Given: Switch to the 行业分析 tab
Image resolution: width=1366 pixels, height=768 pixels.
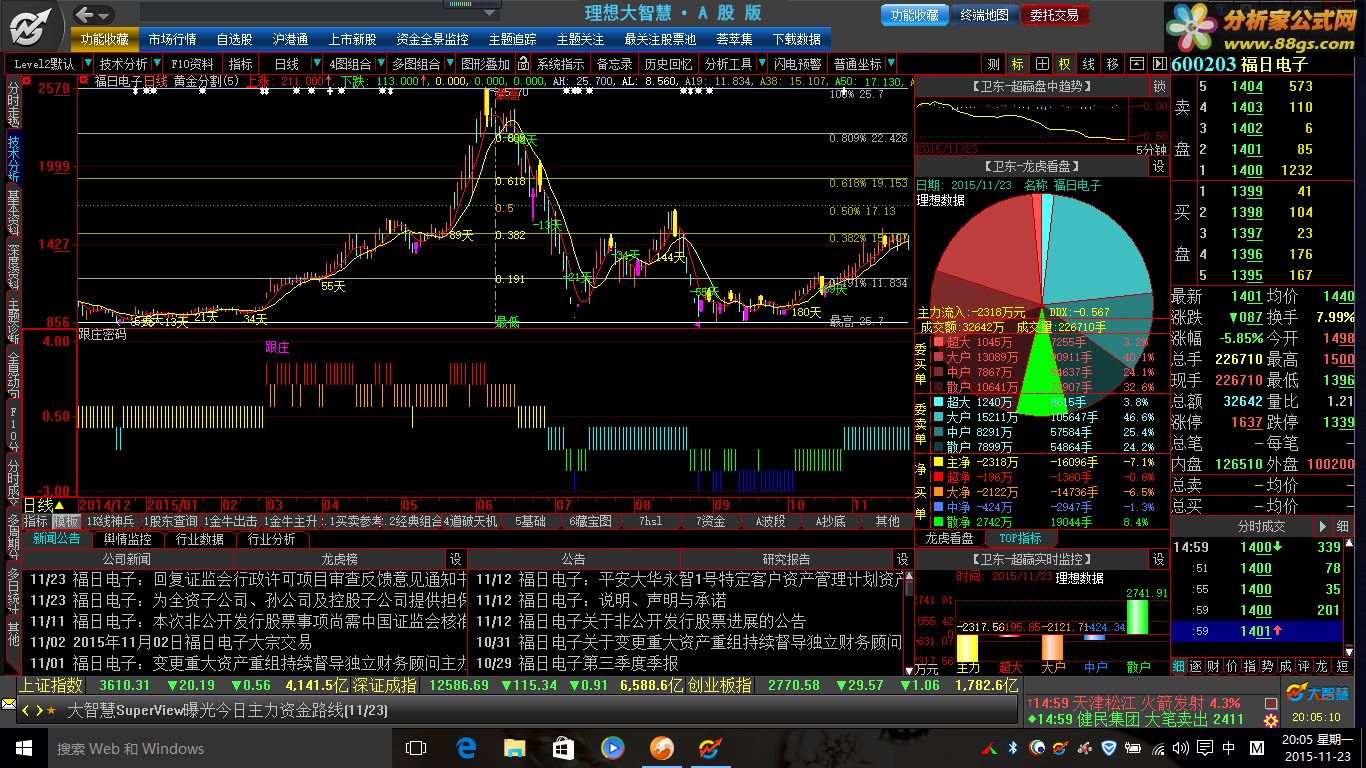Looking at the screenshot, I should click(271, 539).
